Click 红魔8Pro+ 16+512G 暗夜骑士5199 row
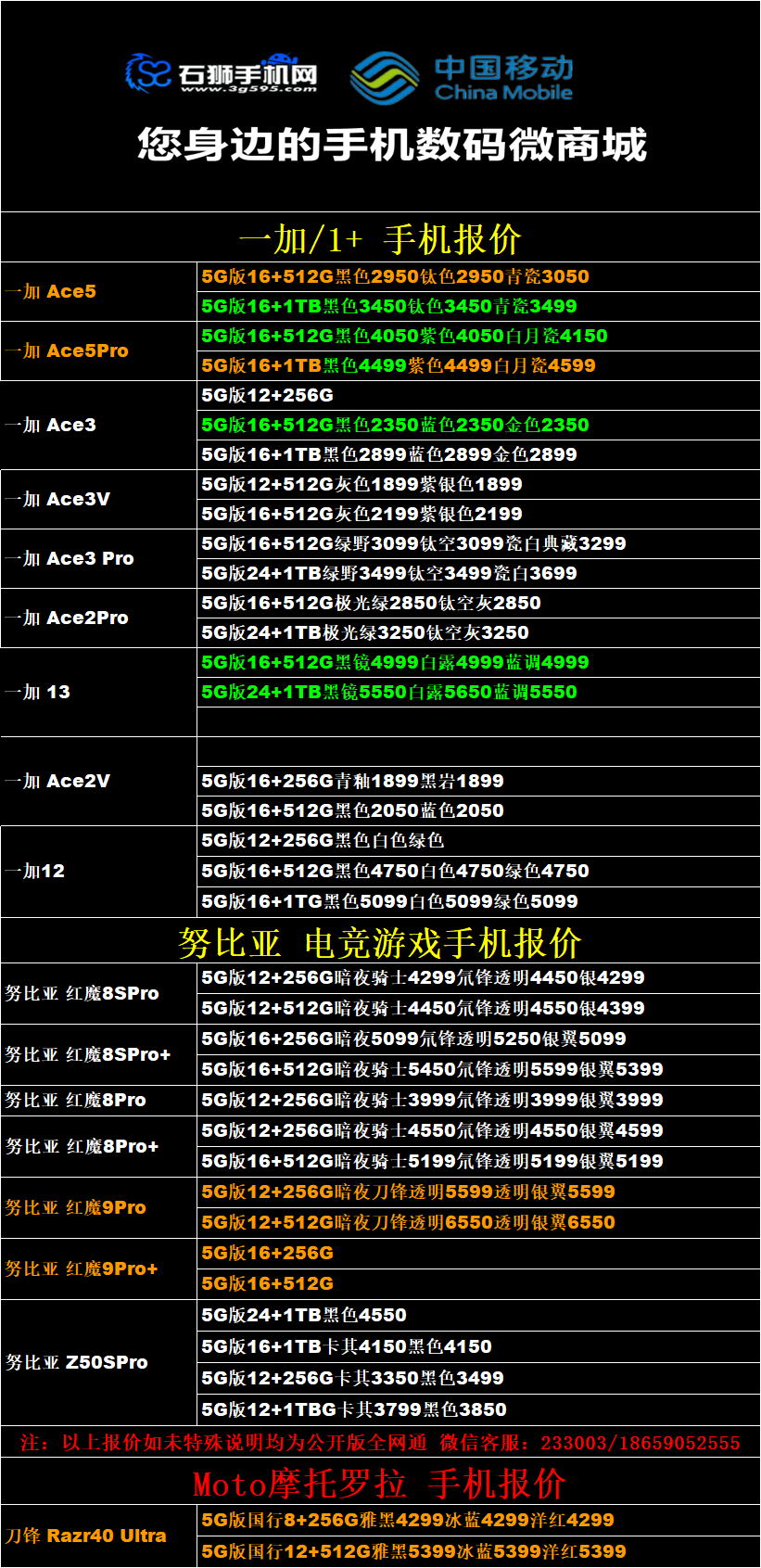761x1568 pixels. (x=478, y=1161)
